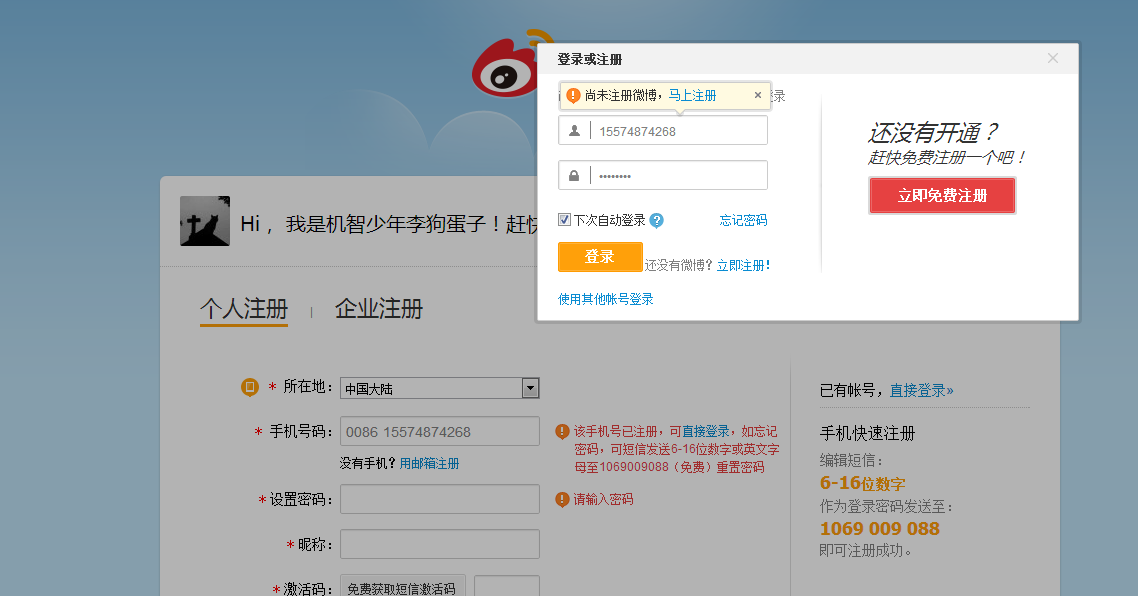The image size is (1138, 596).
Task: Close the 登录或注册 dialog
Action: coord(1052,58)
